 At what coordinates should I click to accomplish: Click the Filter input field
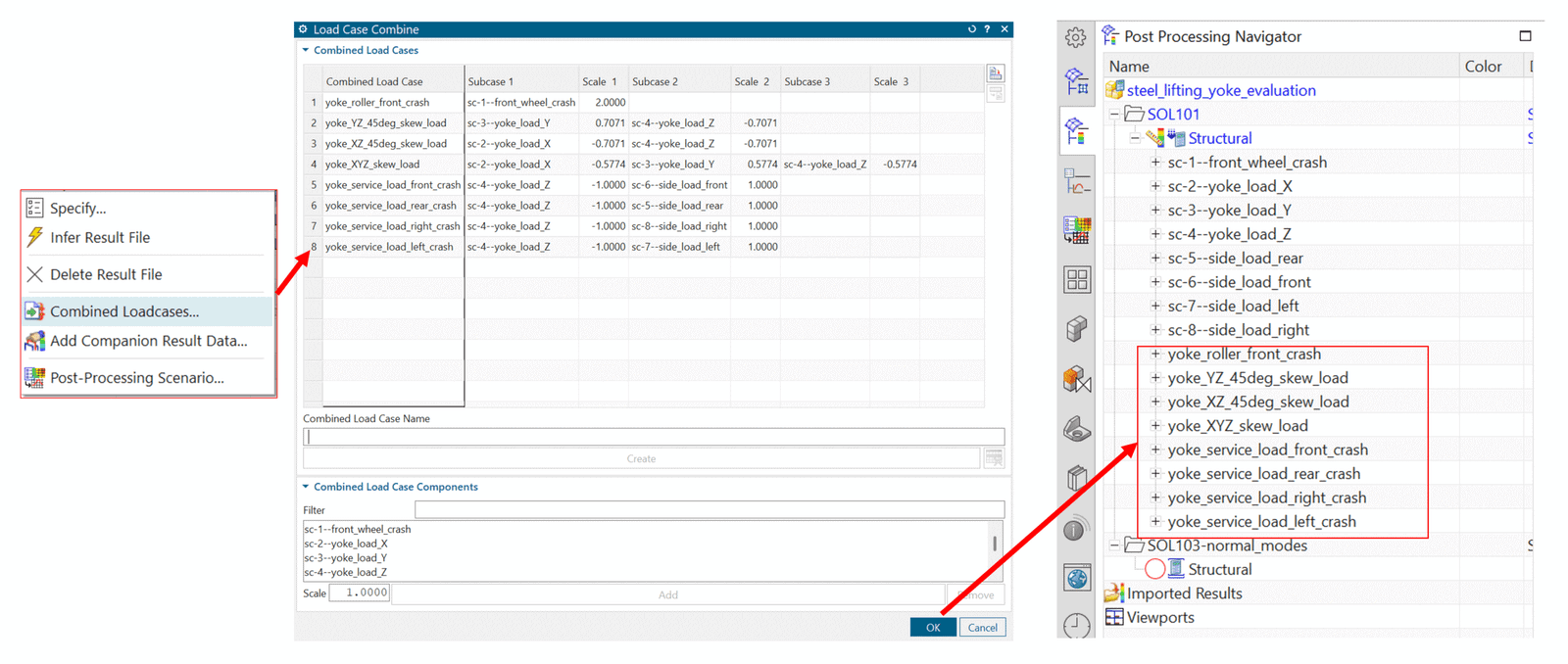coord(710,509)
